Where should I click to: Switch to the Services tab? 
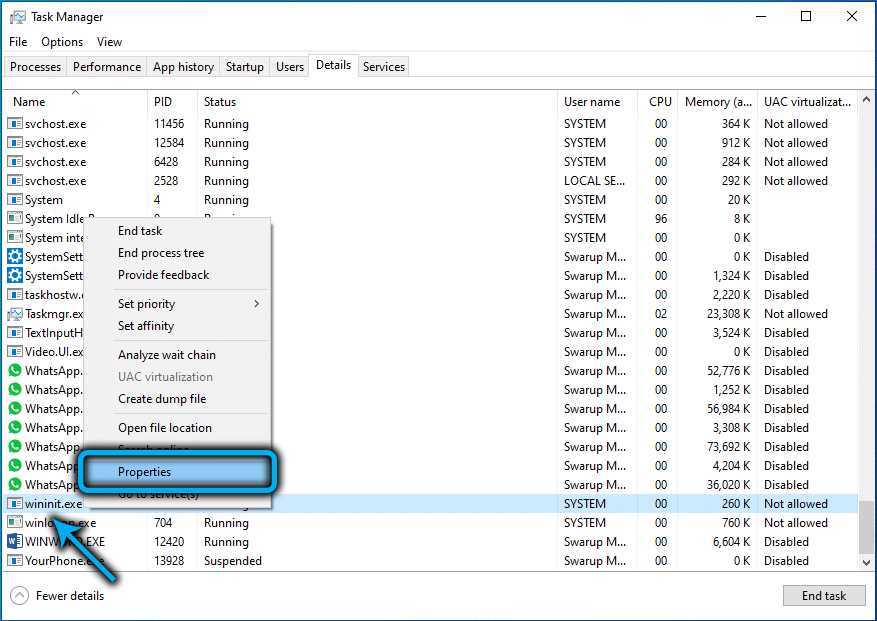(x=384, y=67)
